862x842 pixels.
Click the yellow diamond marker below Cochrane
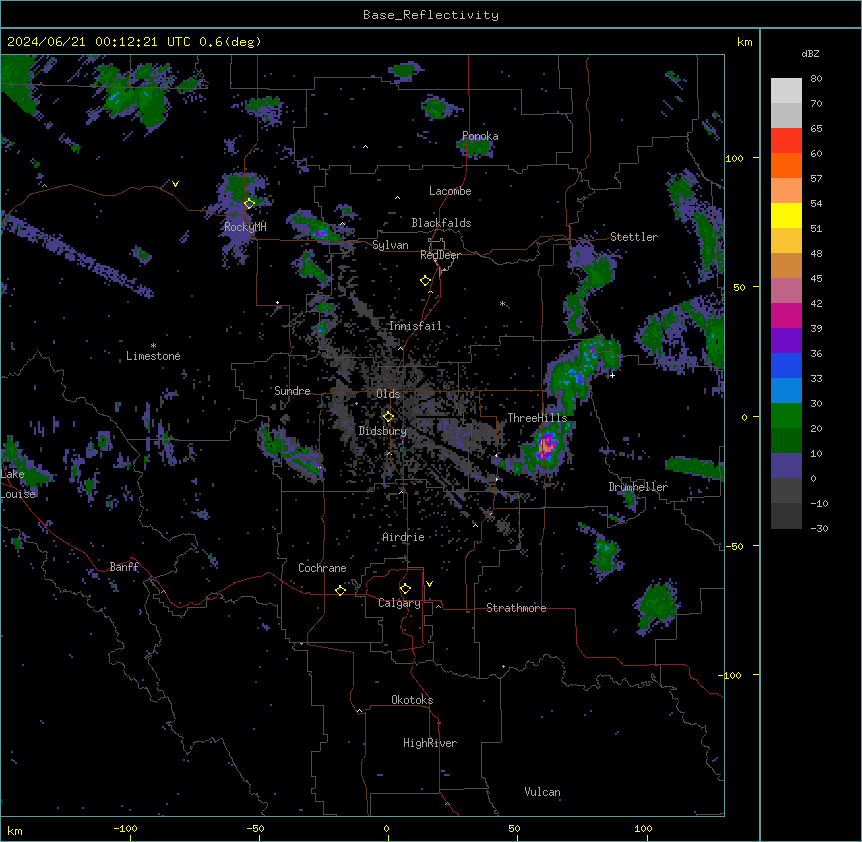(340, 590)
